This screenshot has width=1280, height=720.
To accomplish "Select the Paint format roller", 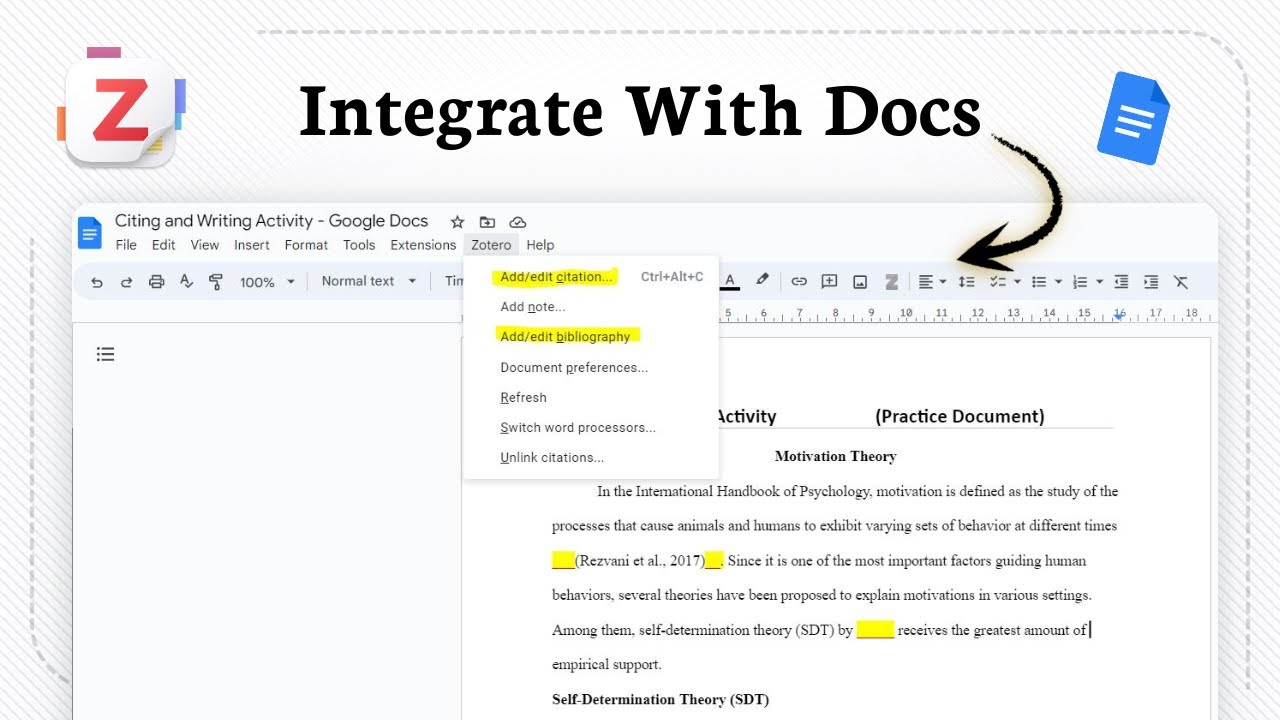I will [x=216, y=282].
